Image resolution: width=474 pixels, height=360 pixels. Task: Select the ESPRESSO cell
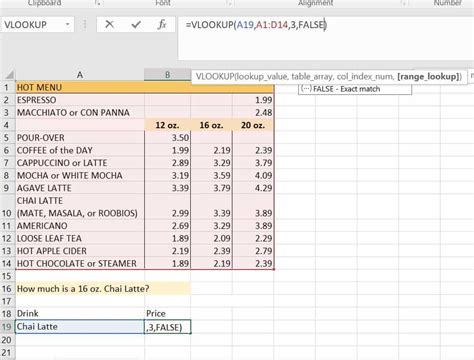pyautogui.click(x=80, y=100)
